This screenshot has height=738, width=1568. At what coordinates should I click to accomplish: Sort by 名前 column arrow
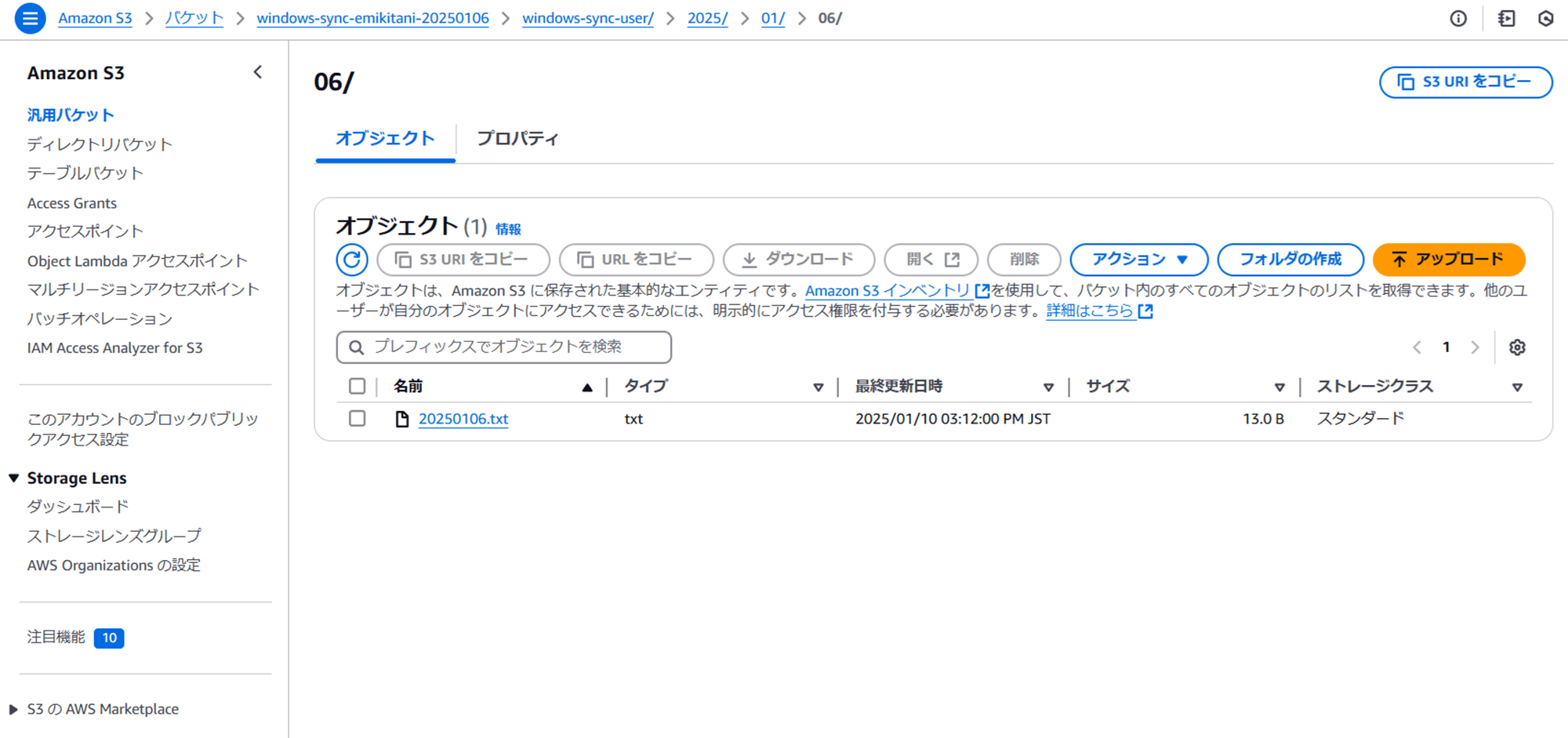587,387
